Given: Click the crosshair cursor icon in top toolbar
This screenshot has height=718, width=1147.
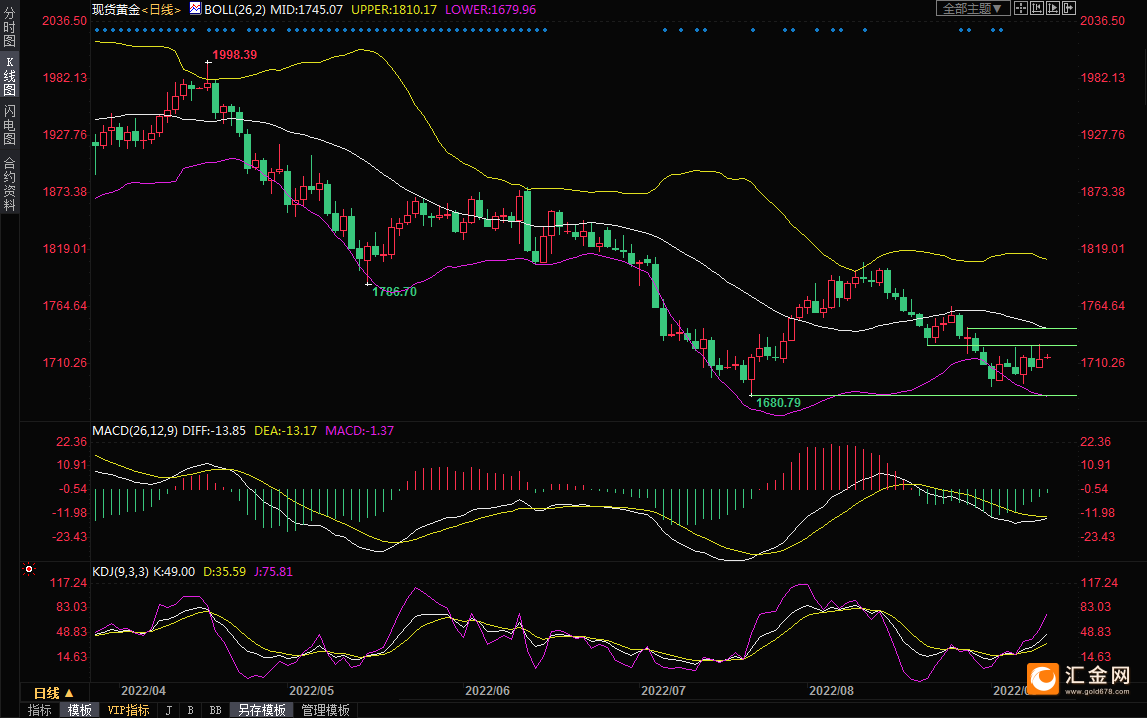Looking at the screenshot, I should point(1021,8).
